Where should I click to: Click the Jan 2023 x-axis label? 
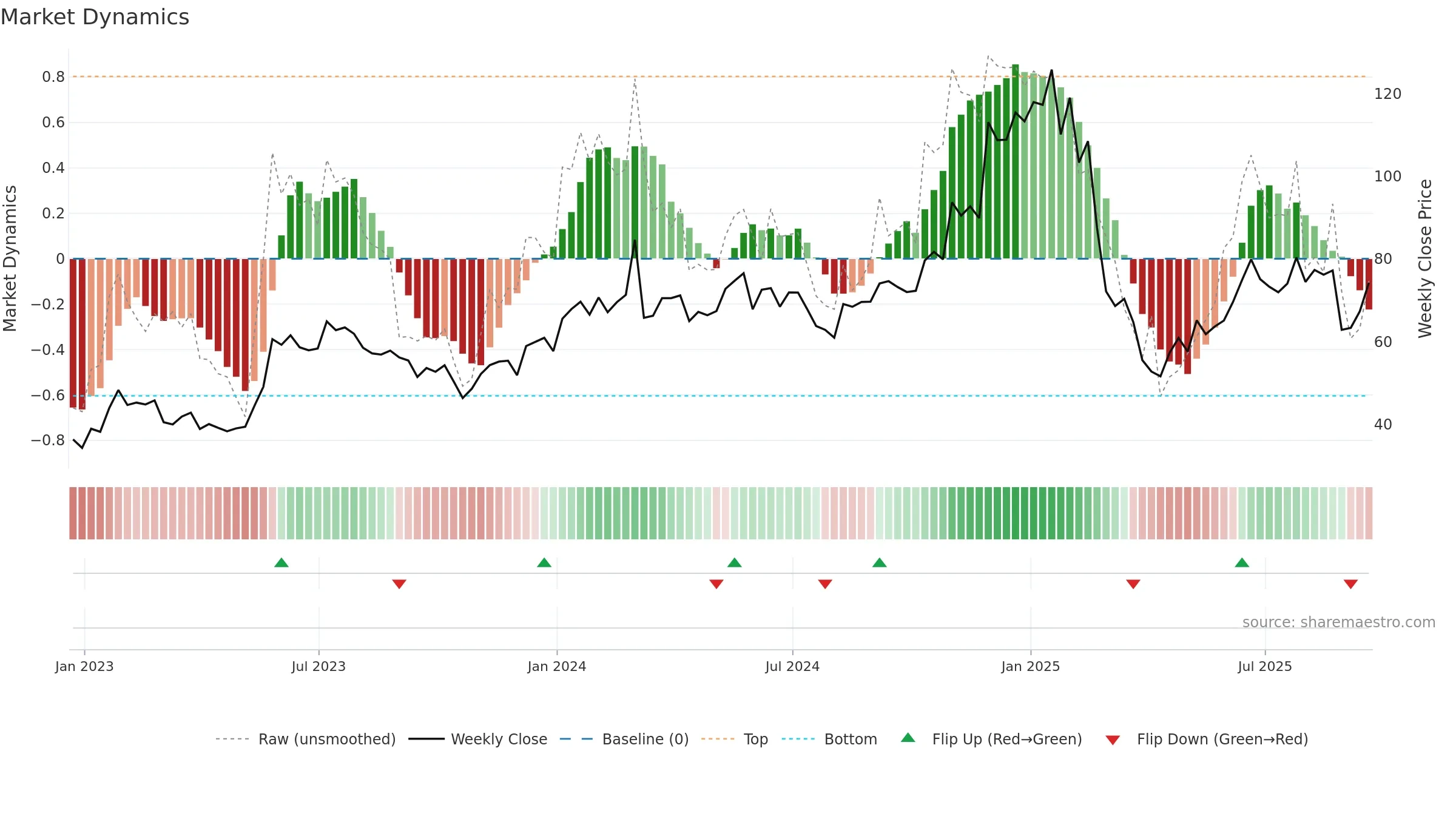pos(84,666)
